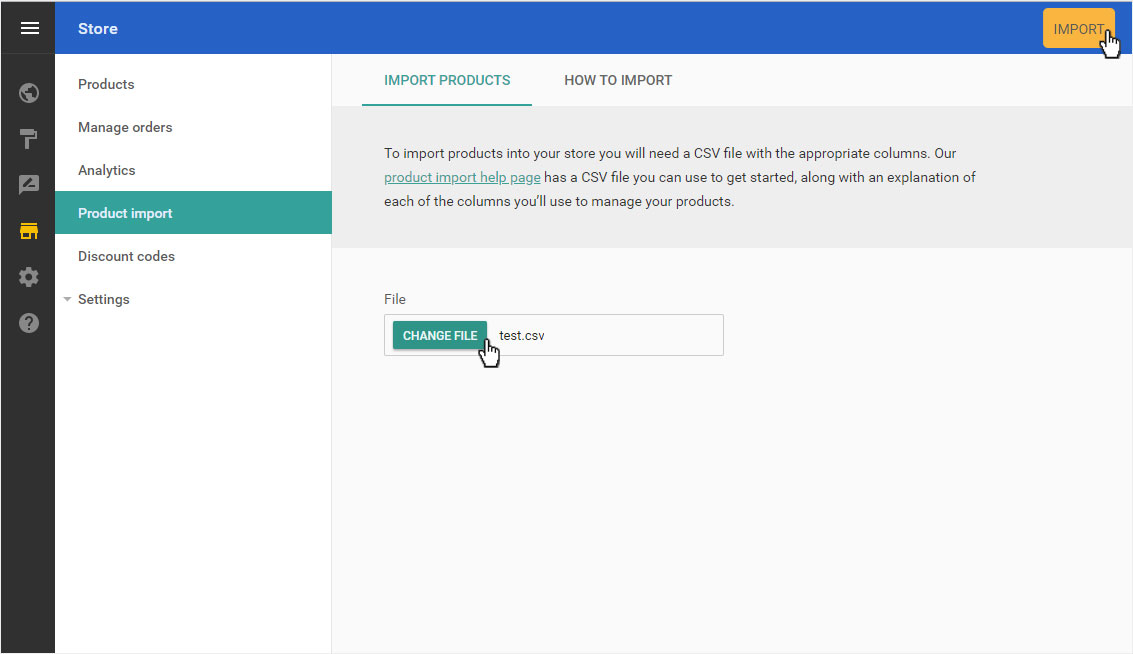Follow the product import help page link

[462, 177]
